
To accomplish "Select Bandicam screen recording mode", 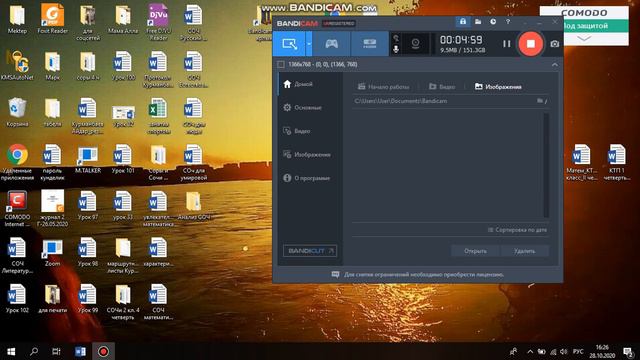I will pyautogui.click(x=289, y=44).
